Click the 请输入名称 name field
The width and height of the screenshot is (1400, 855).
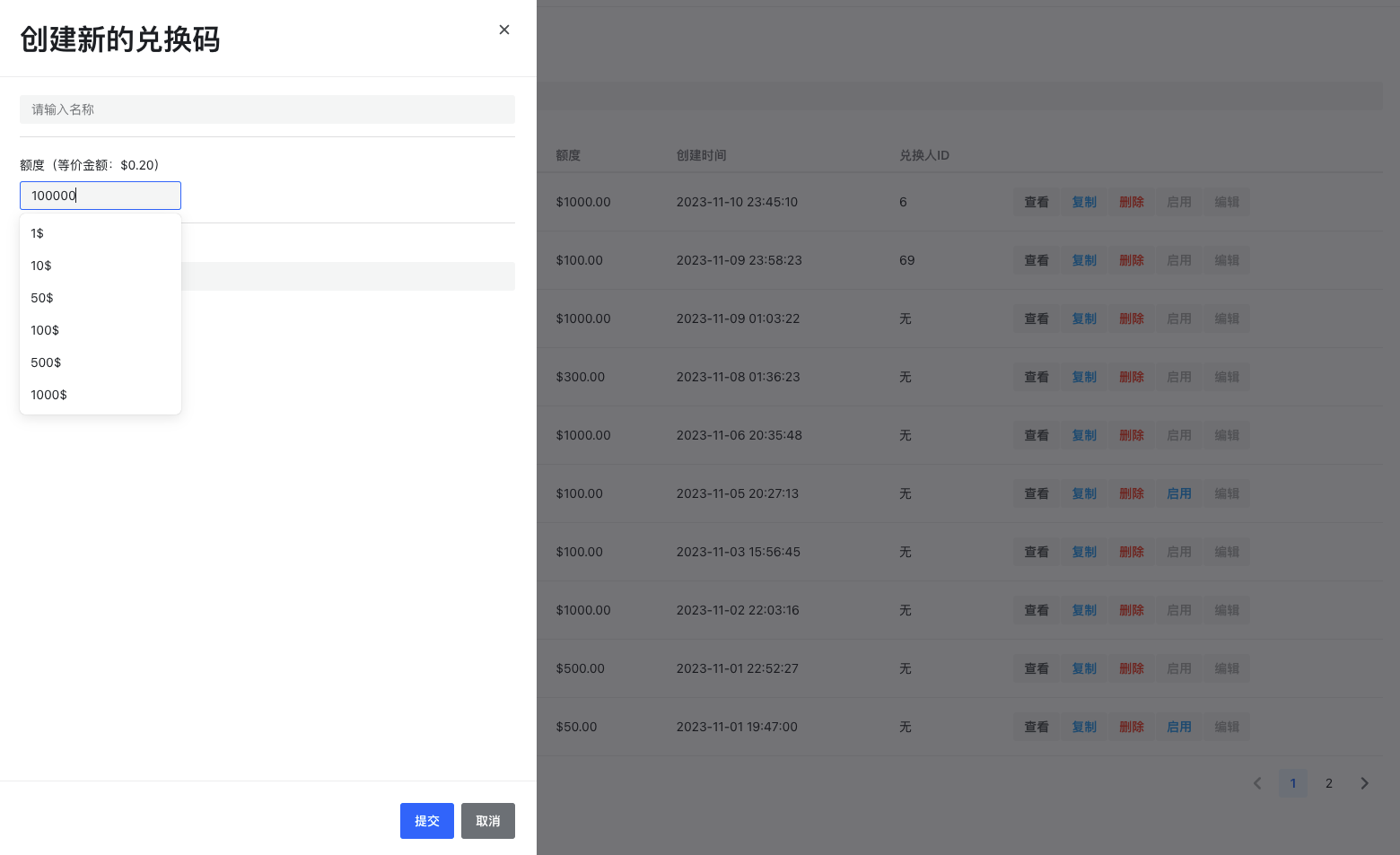[267, 109]
